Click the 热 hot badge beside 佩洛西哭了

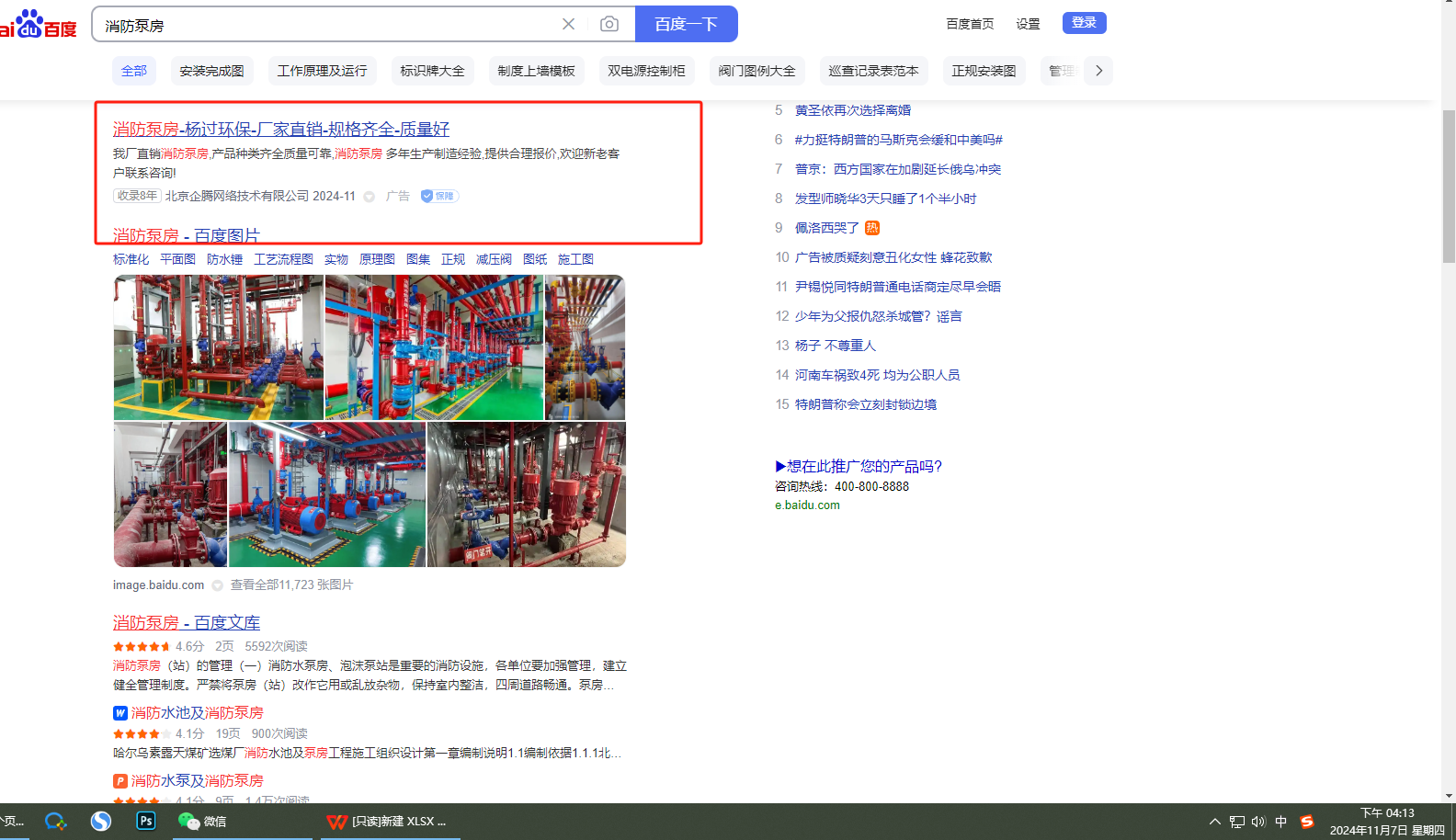tap(872, 228)
